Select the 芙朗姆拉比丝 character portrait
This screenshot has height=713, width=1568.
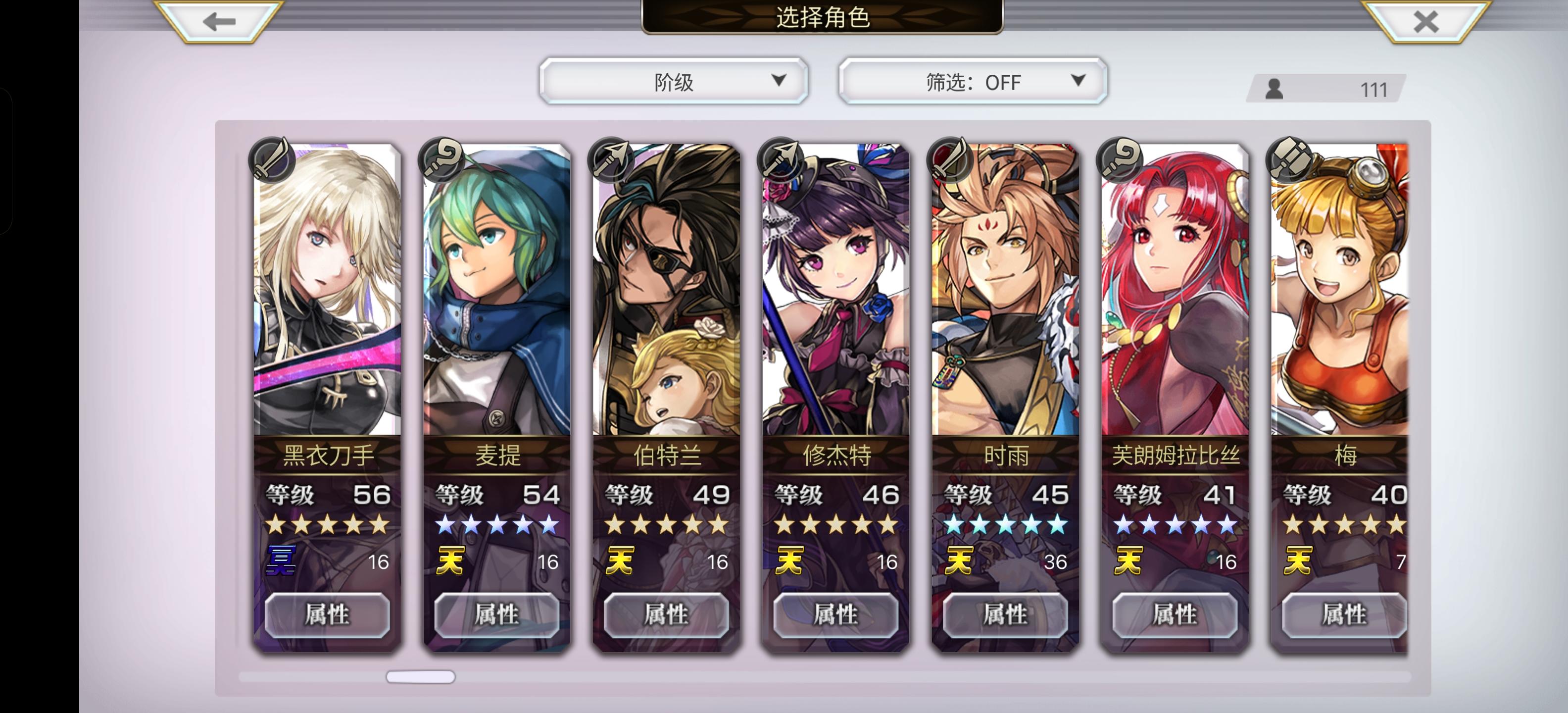coord(1176,290)
